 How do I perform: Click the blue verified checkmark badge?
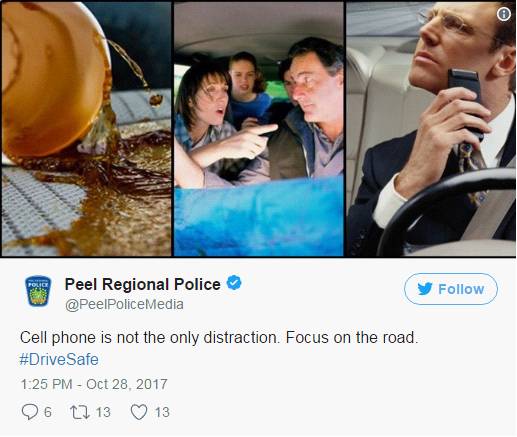234,283
